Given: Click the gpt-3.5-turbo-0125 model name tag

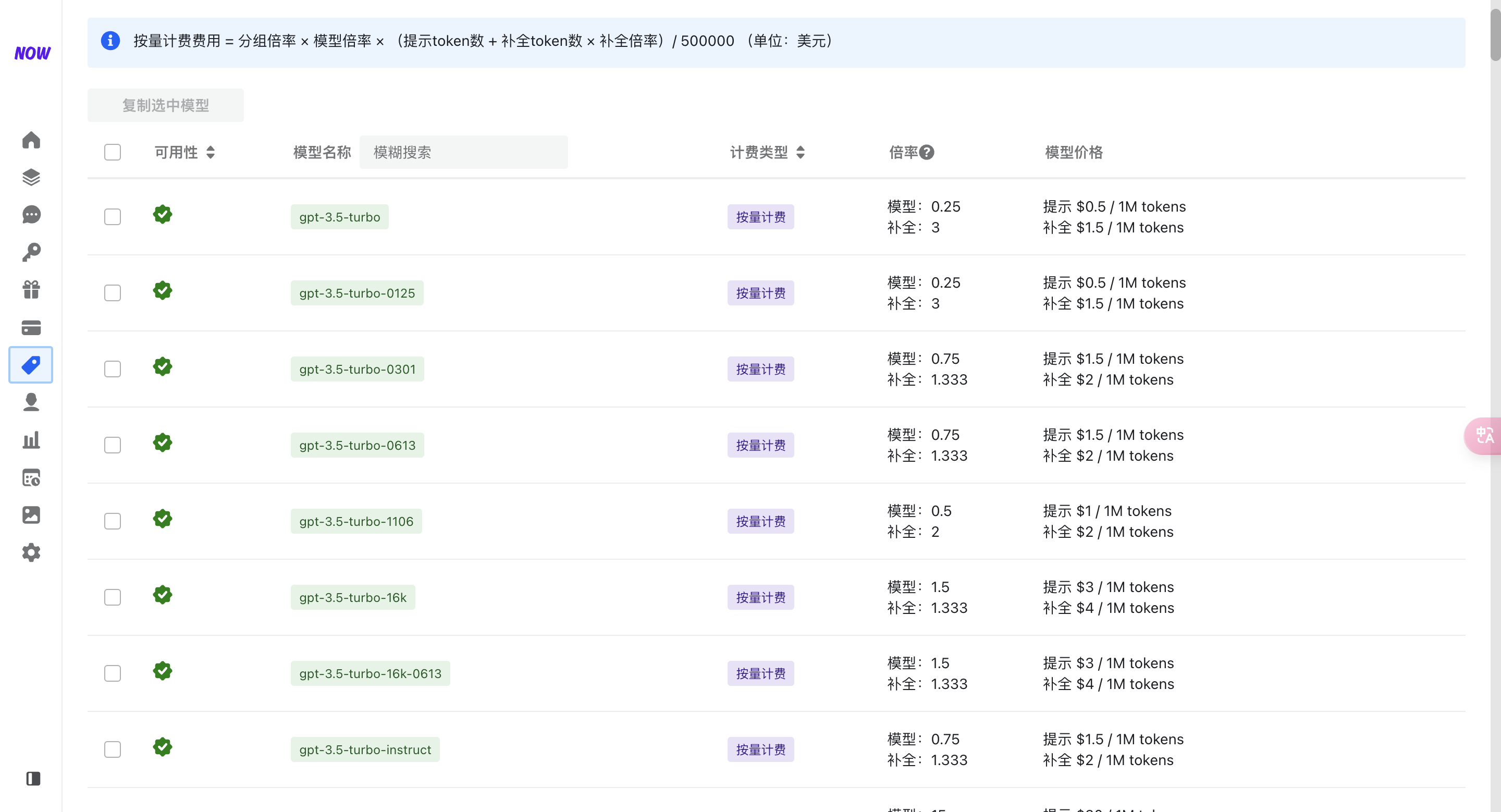Looking at the screenshot, I should coord(357,293).
